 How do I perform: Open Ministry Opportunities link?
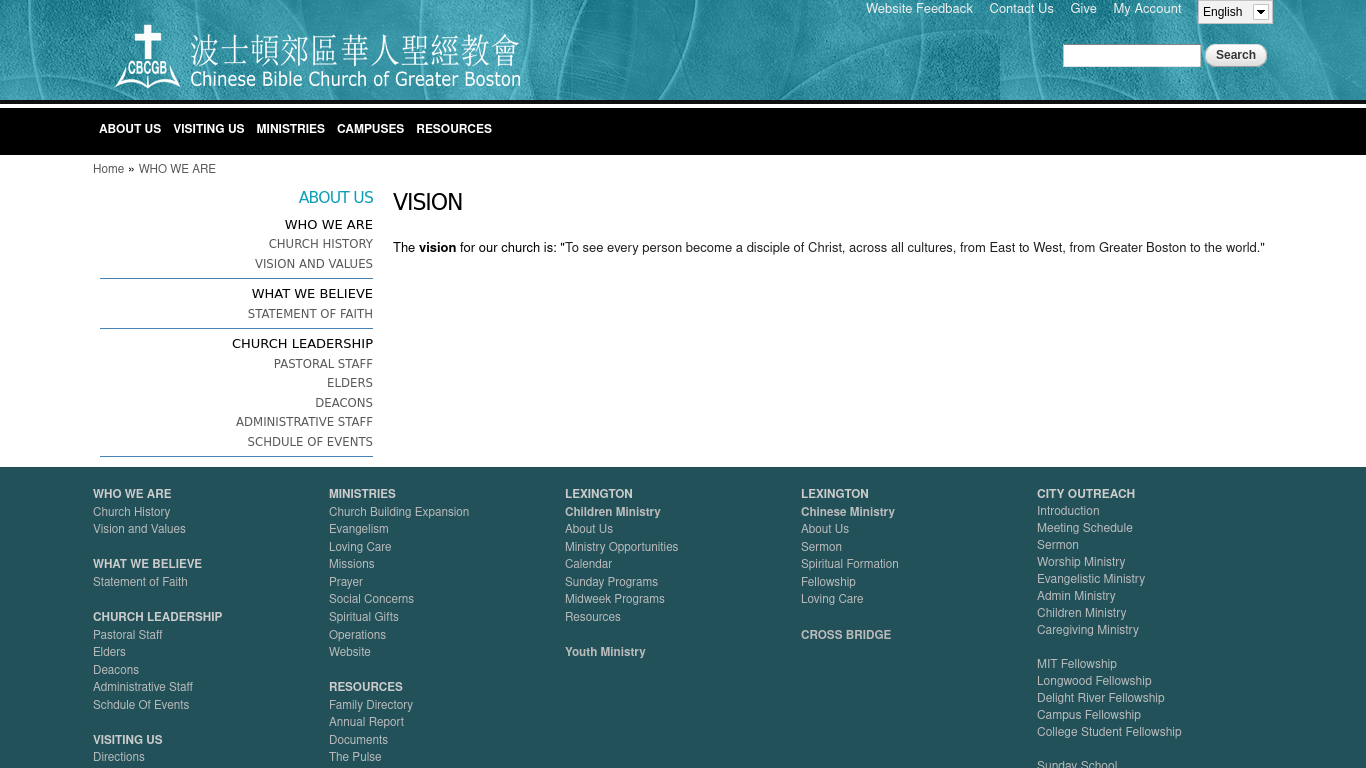[x=621, y=547]
